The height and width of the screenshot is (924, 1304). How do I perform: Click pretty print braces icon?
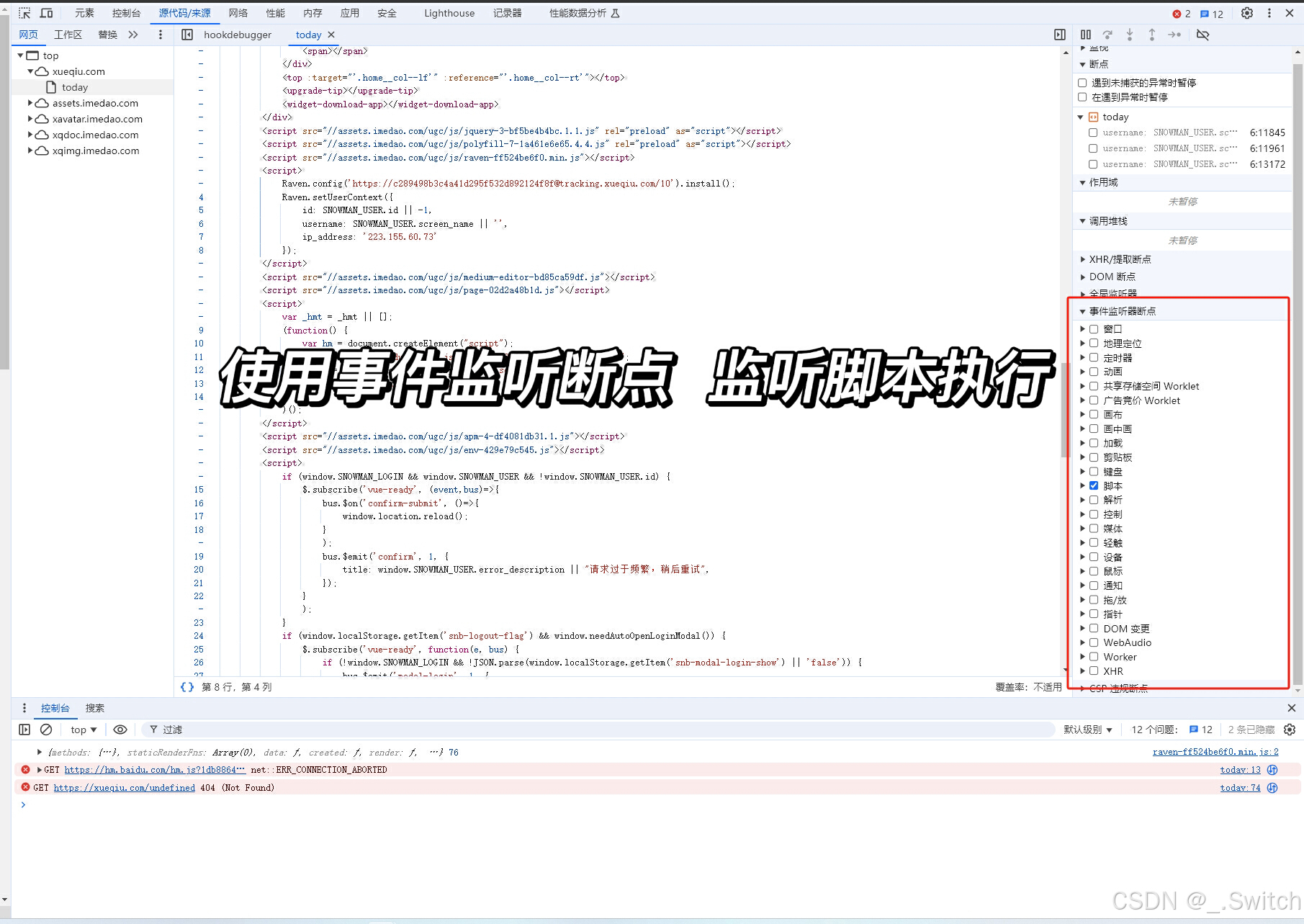pos(187,687)
